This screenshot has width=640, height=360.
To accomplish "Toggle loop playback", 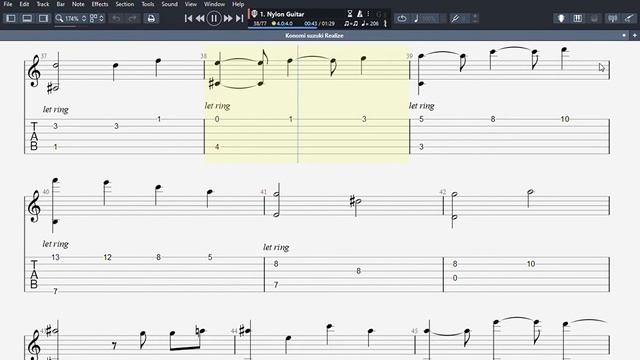I will coord(402,18).
